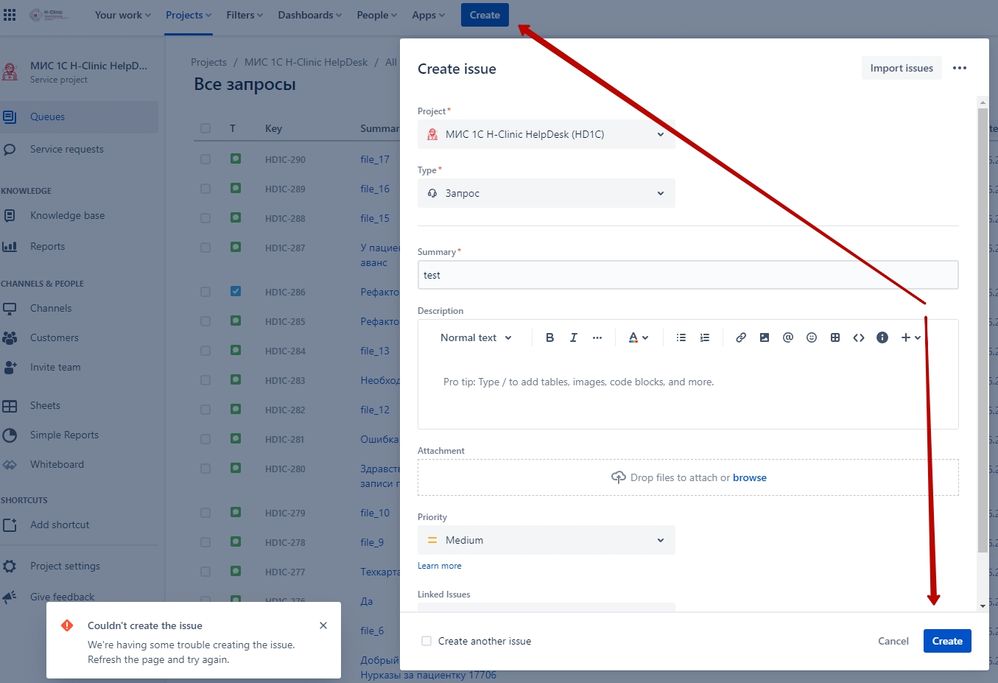
Task: Submit the issue with Create button
Action: click(947, 641)
